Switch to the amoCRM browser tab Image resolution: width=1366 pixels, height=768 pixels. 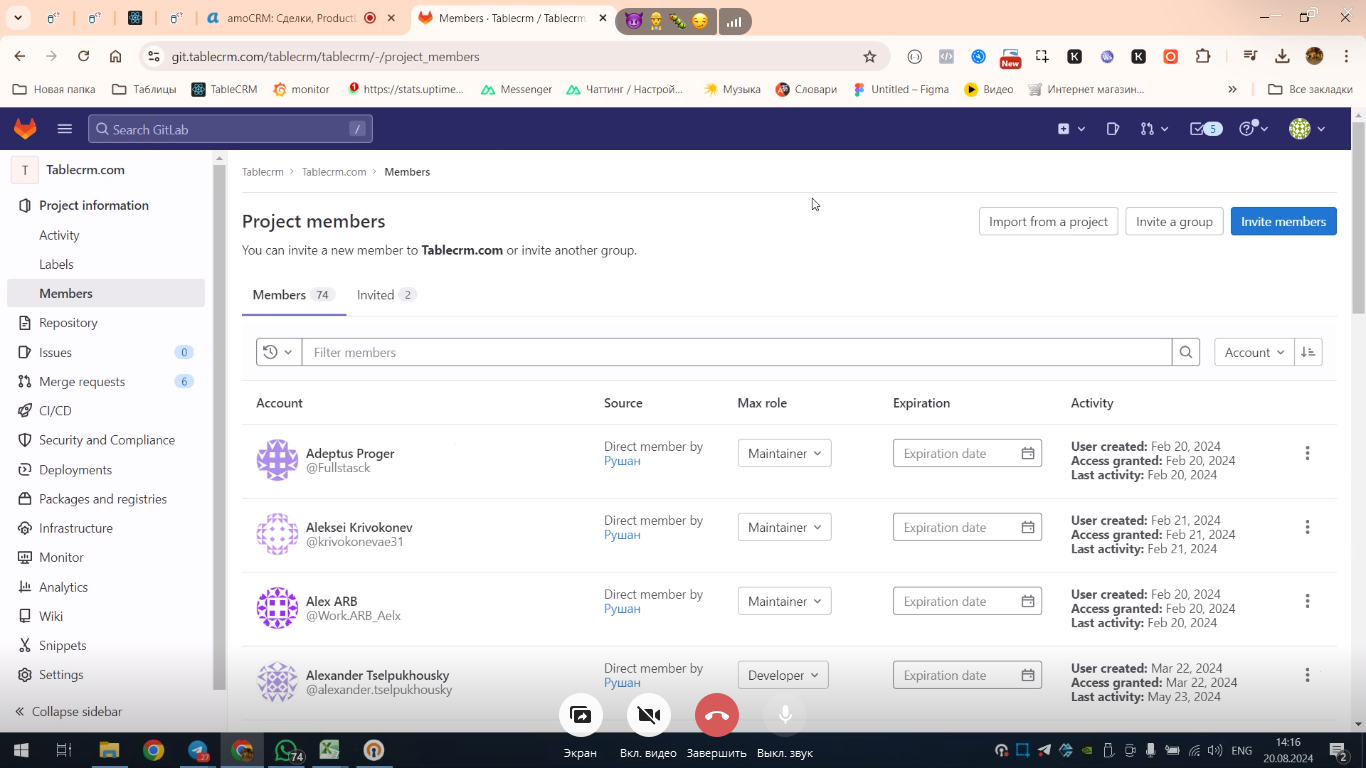(300, 18)
